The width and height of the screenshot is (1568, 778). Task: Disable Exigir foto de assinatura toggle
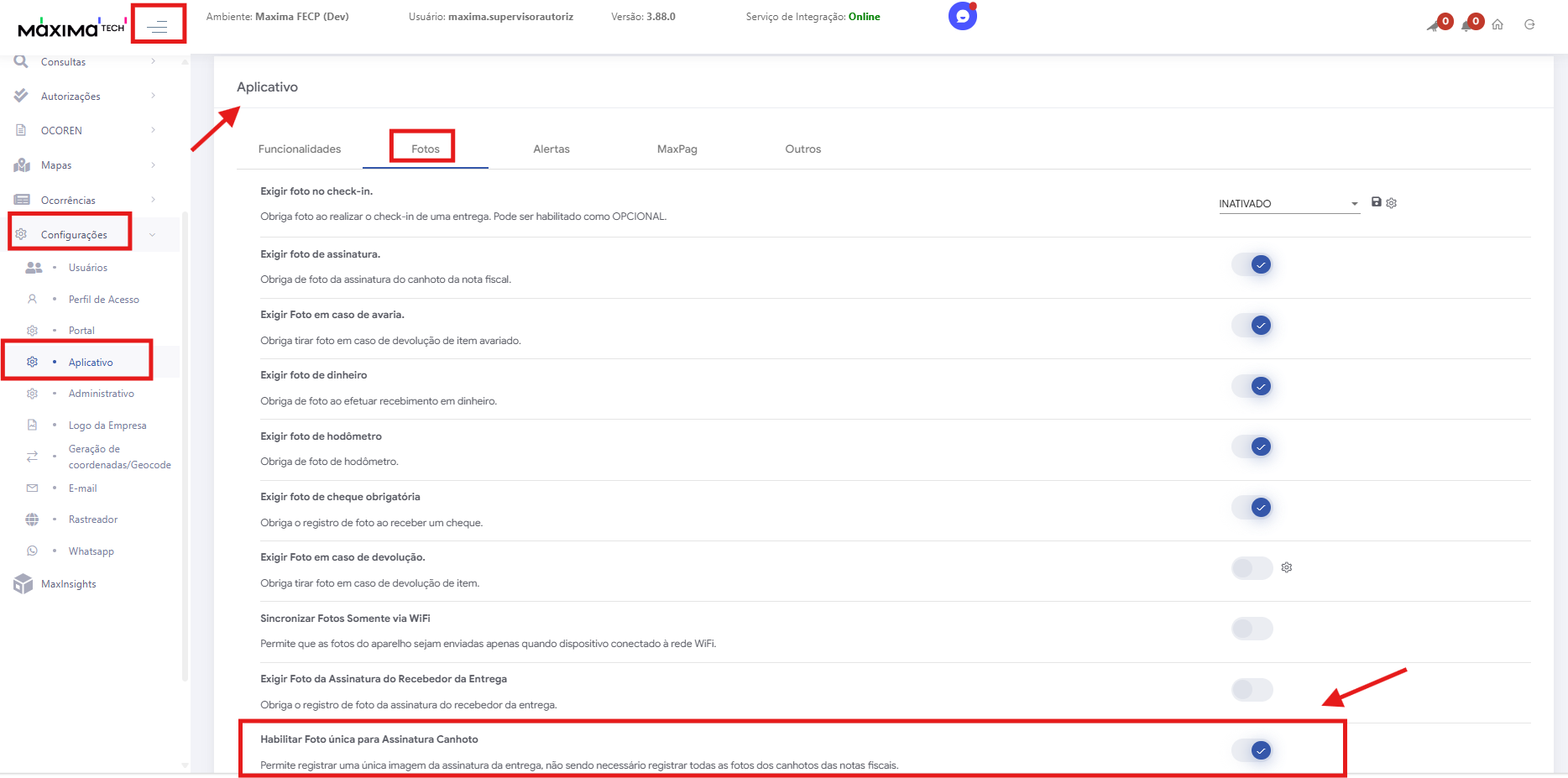tap(1252, 264)
